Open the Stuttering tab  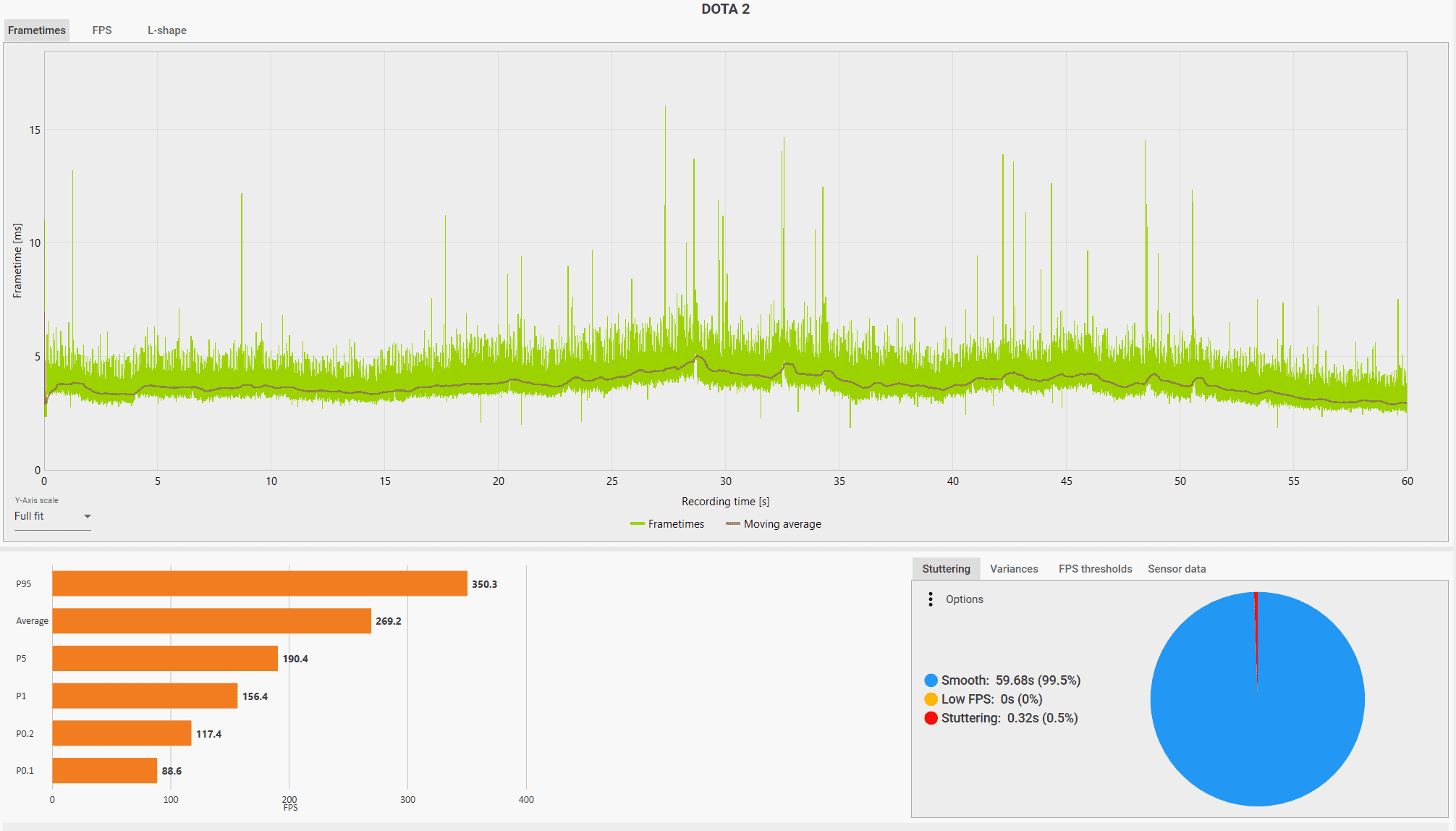946,569
